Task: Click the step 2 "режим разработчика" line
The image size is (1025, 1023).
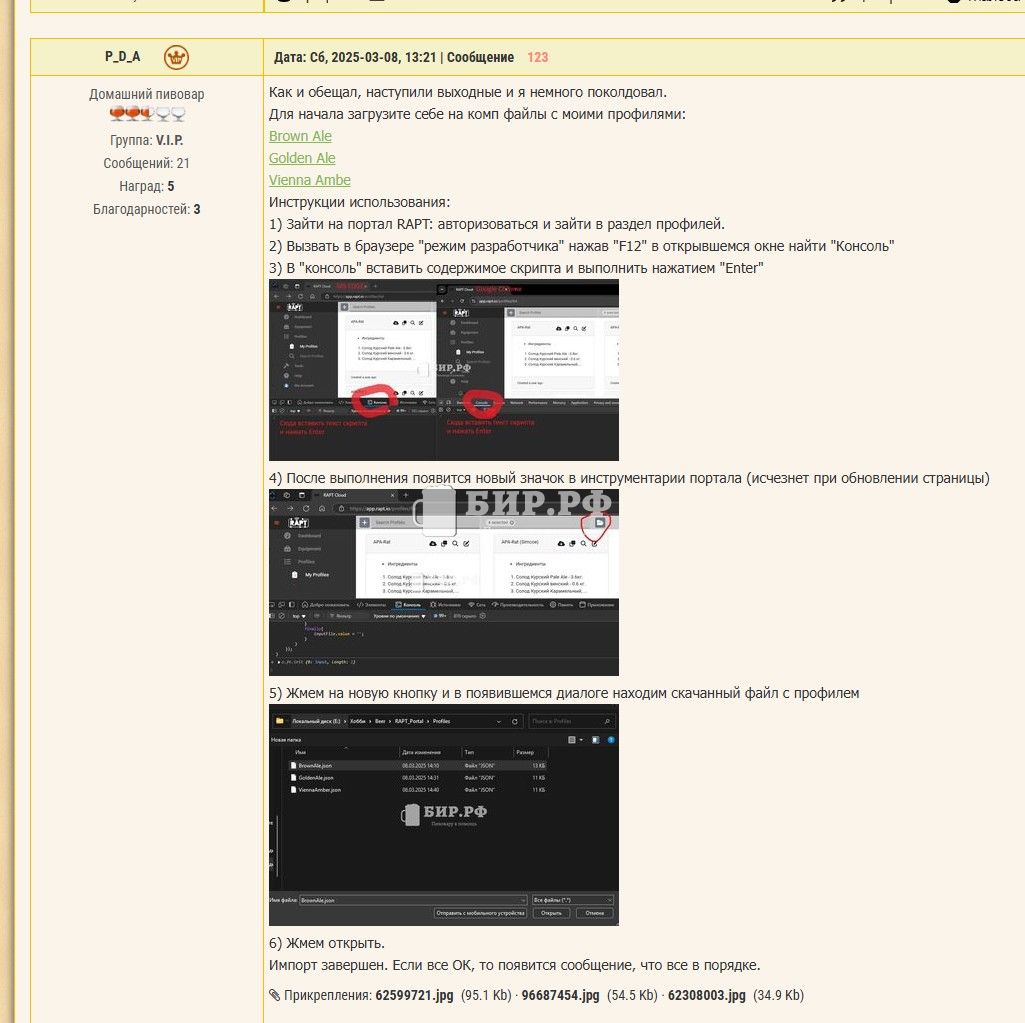Action: [x=581, y=246]
